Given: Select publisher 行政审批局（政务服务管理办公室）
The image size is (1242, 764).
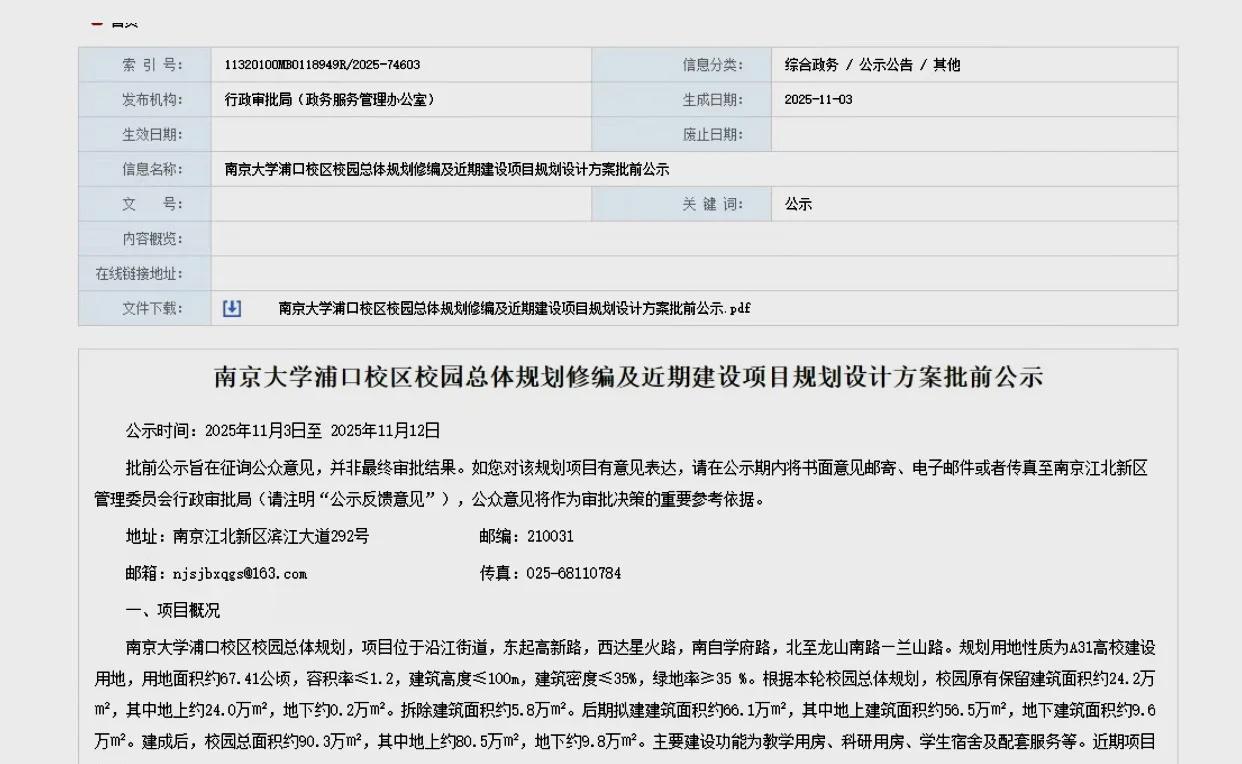Looking at the screenshot, I should click(x=329, y=100).
